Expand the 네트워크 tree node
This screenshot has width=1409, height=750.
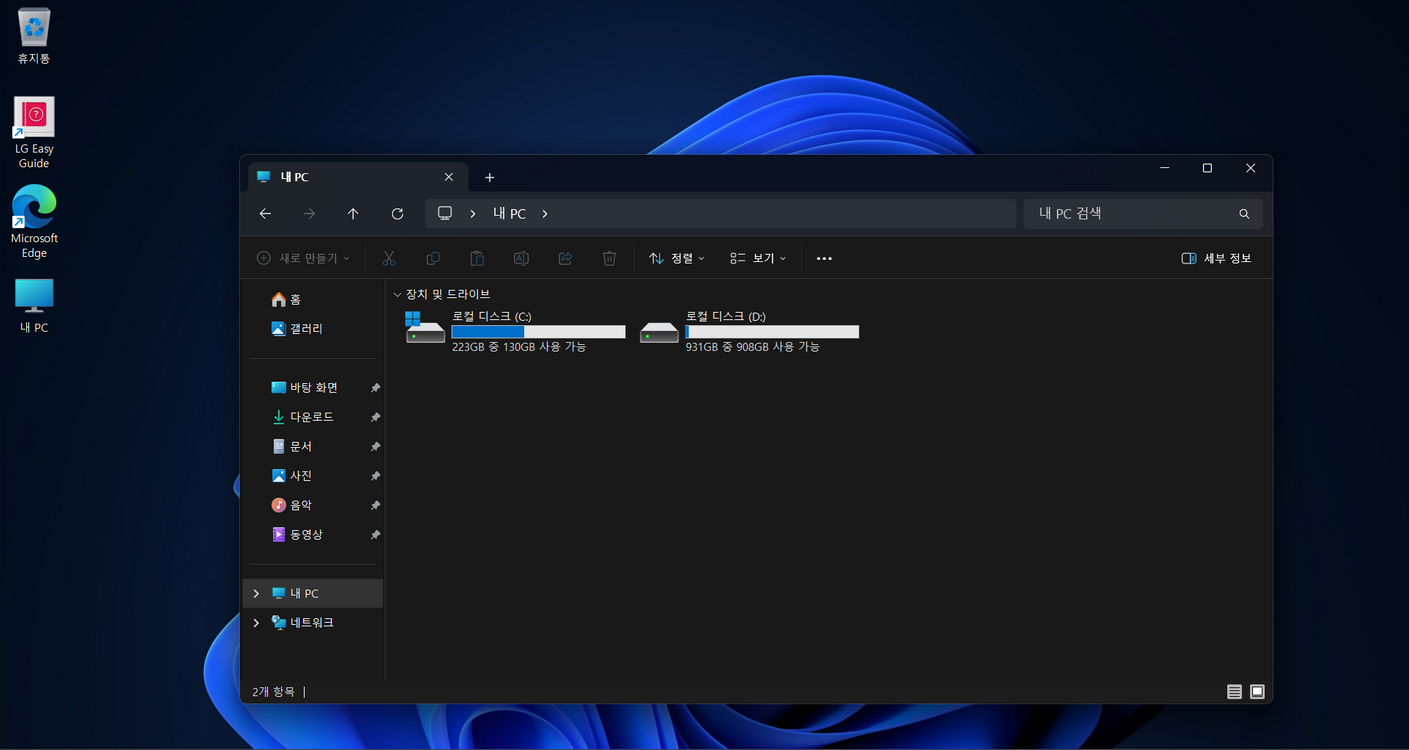(x=256, y=623)
